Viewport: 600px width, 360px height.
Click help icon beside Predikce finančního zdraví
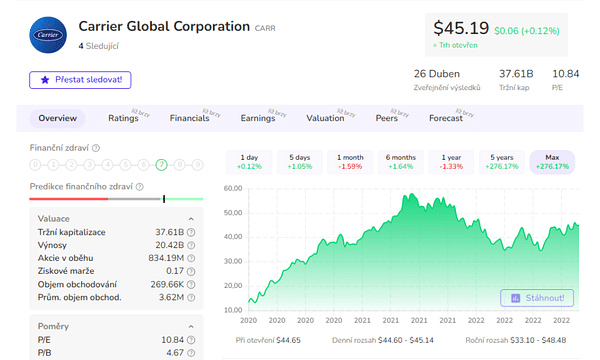click(140, 187)
